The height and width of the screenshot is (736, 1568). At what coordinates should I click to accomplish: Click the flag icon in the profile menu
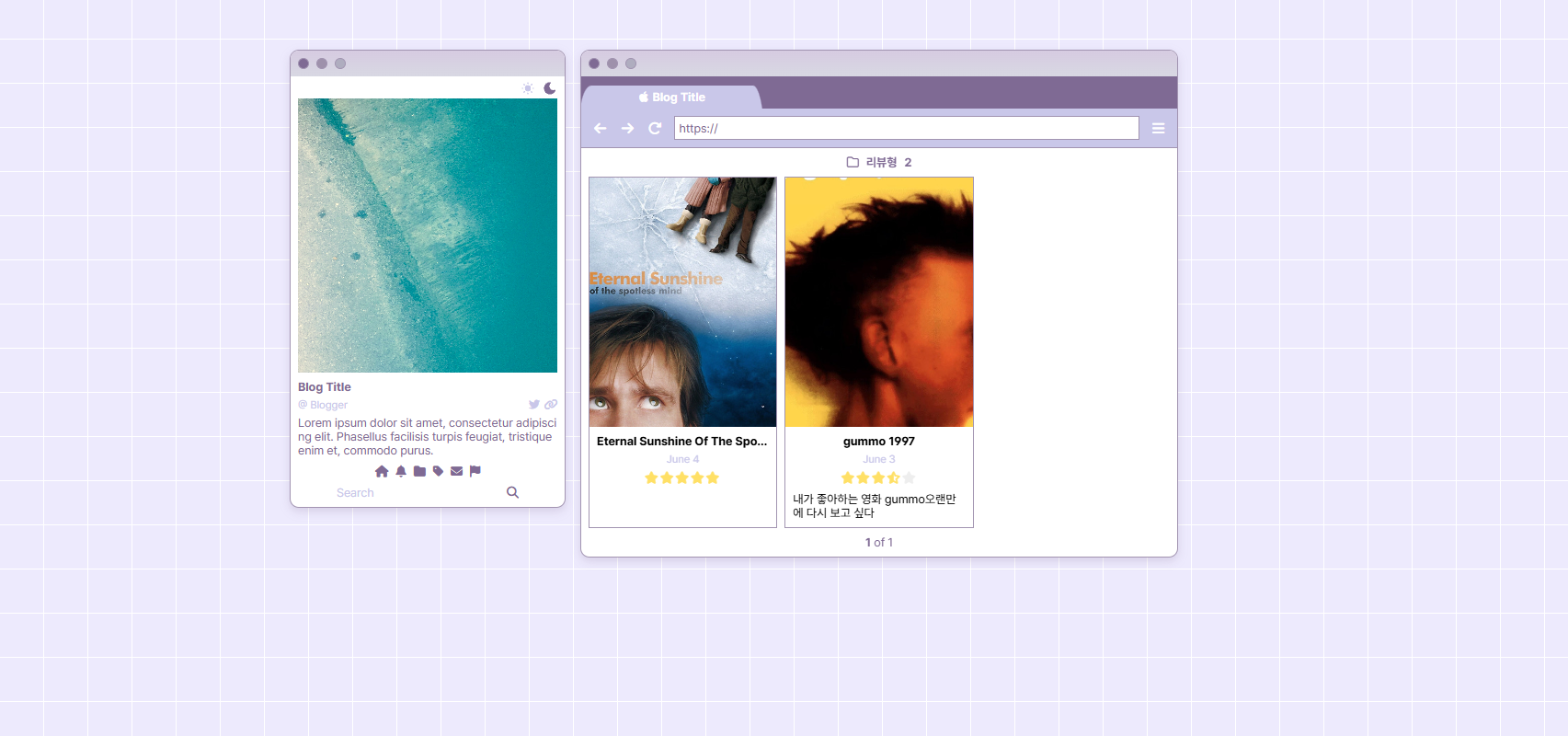(x=475, y=471)
